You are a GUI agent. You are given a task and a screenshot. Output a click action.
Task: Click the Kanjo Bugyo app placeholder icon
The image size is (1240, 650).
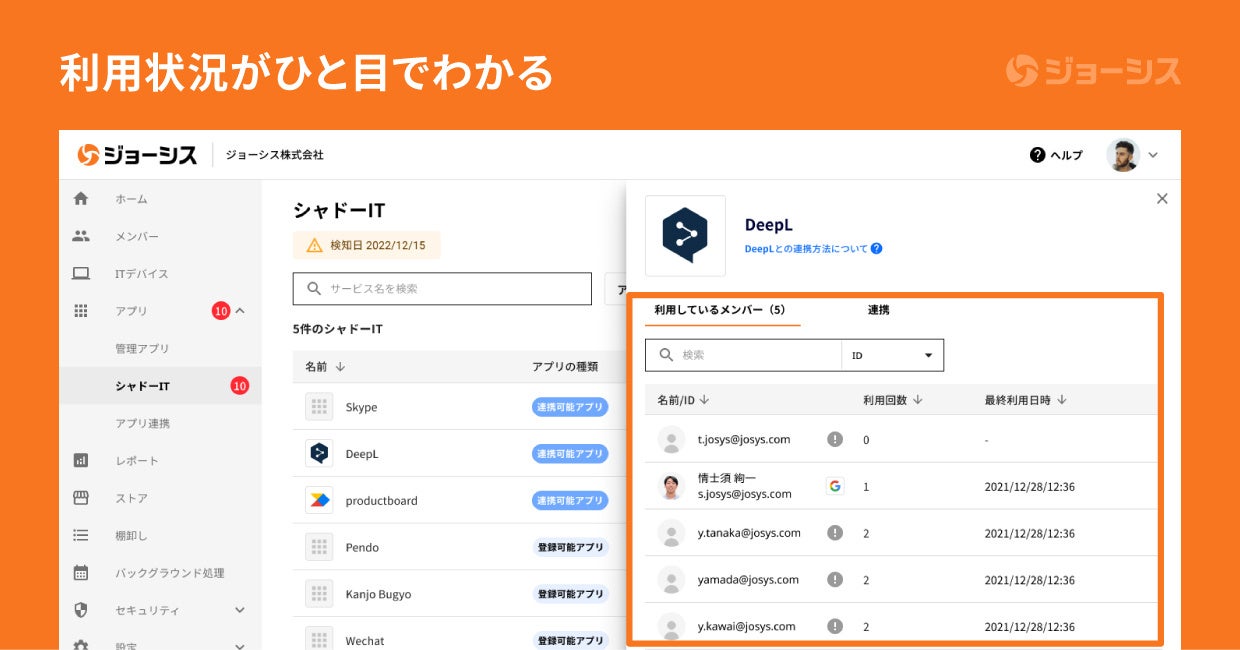(x=319, y=594)
